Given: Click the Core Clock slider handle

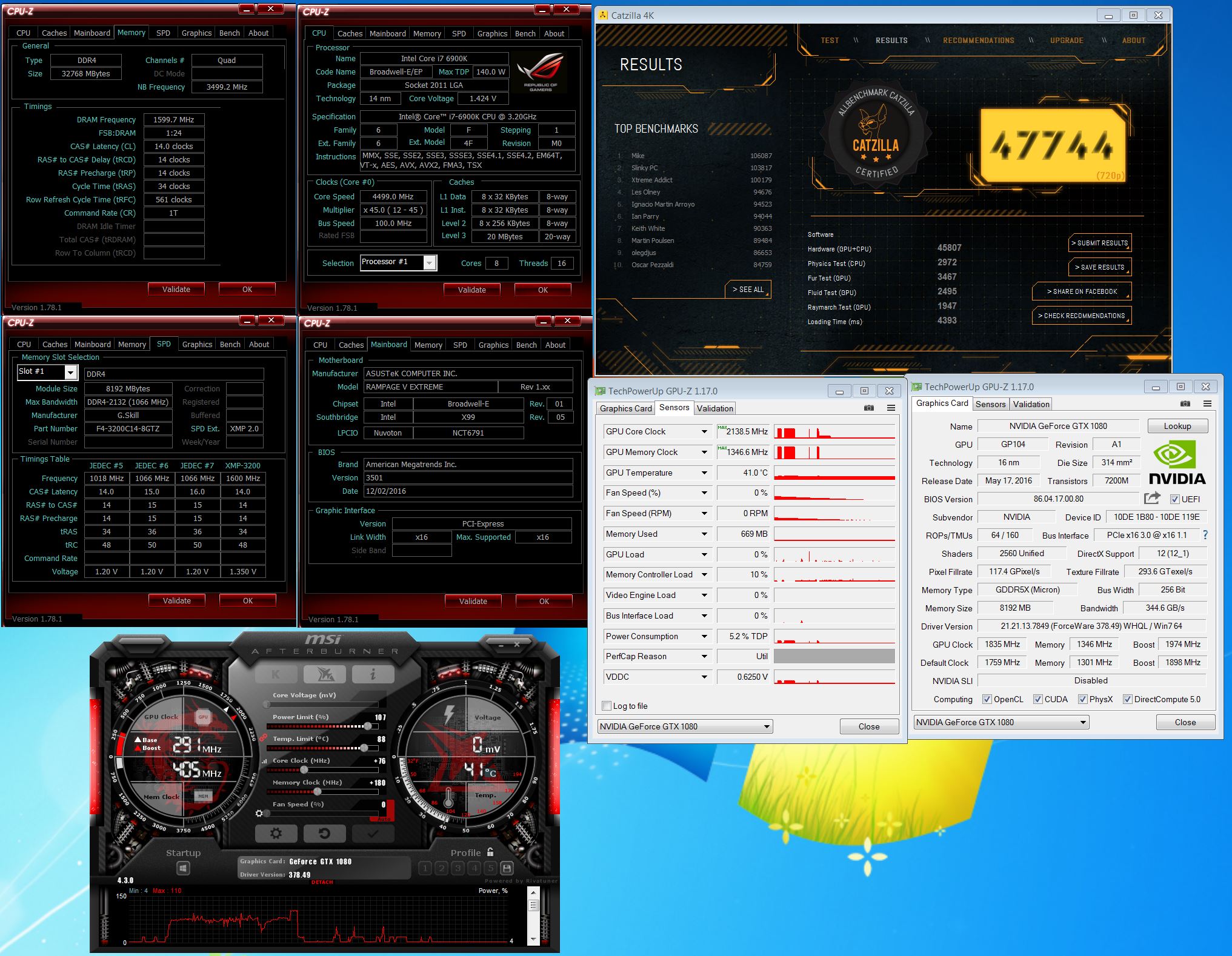Looking at the screenshot, I should coord(304,769).
